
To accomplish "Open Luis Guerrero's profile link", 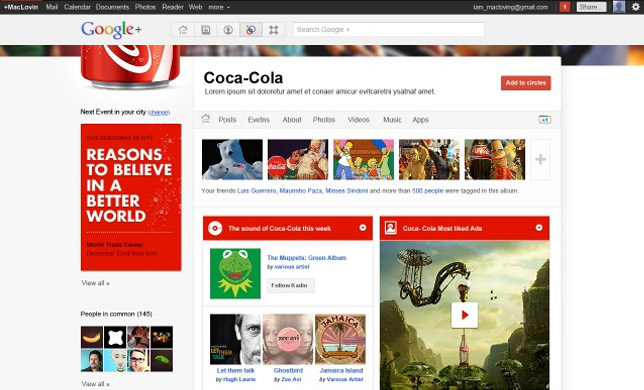I will tap(257, 191).
